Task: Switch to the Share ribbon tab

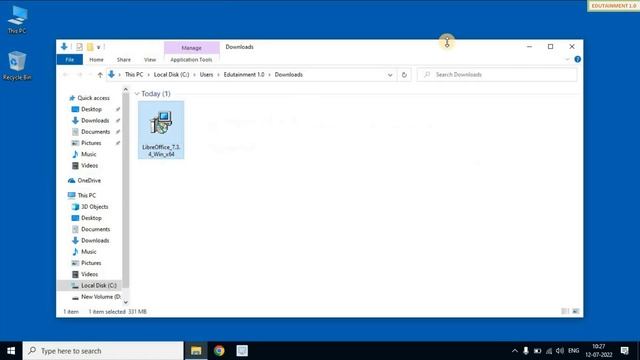Action: pos(124,60)
